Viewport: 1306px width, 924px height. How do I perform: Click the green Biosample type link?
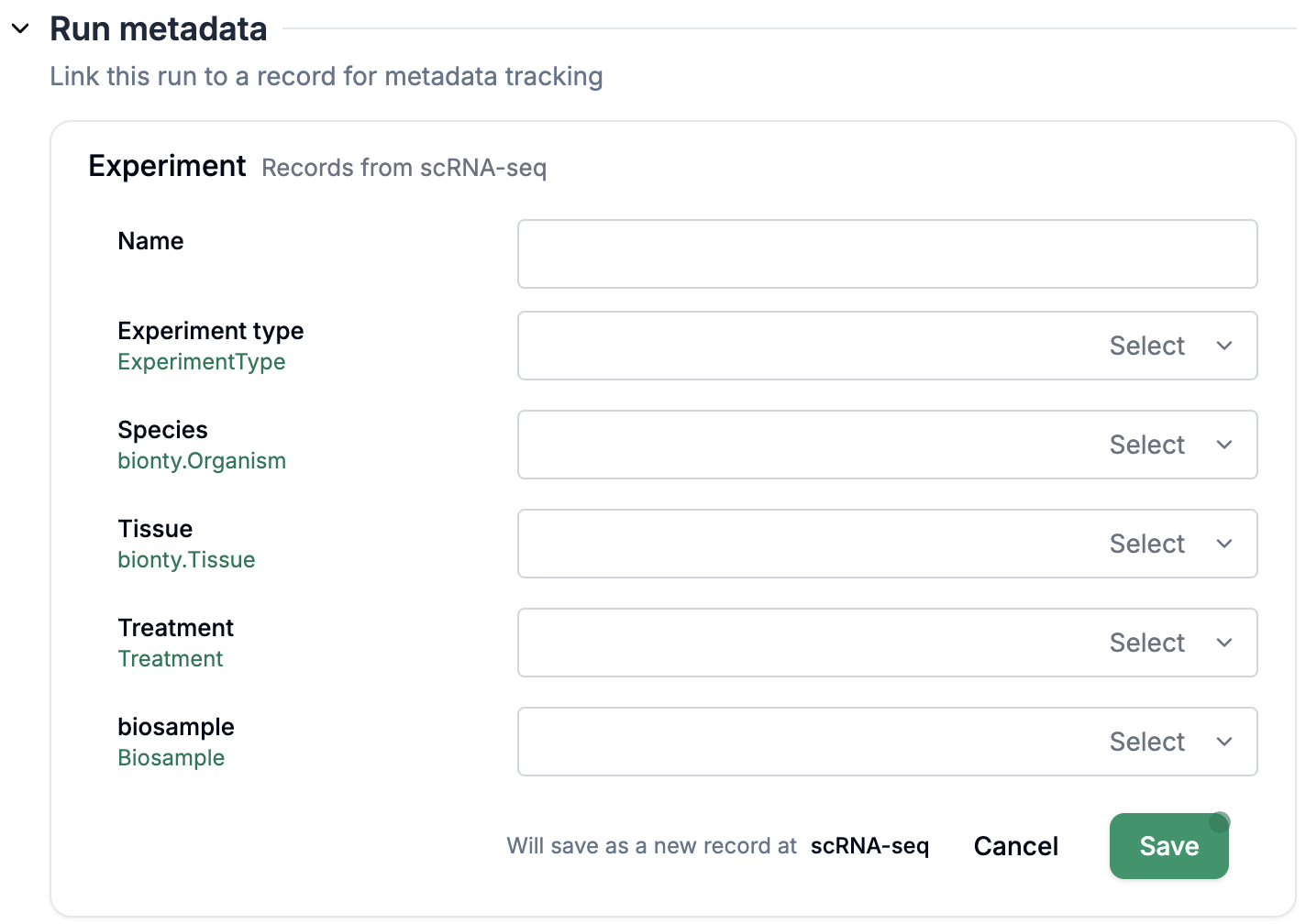click(171, 758)
